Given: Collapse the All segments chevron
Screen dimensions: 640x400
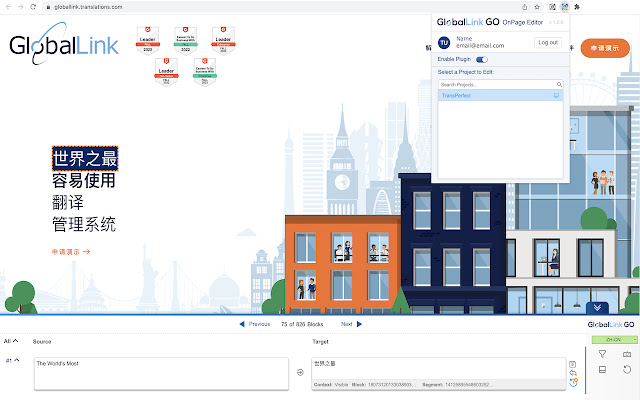Looking at the screenshot, I should tap(16, 341).
